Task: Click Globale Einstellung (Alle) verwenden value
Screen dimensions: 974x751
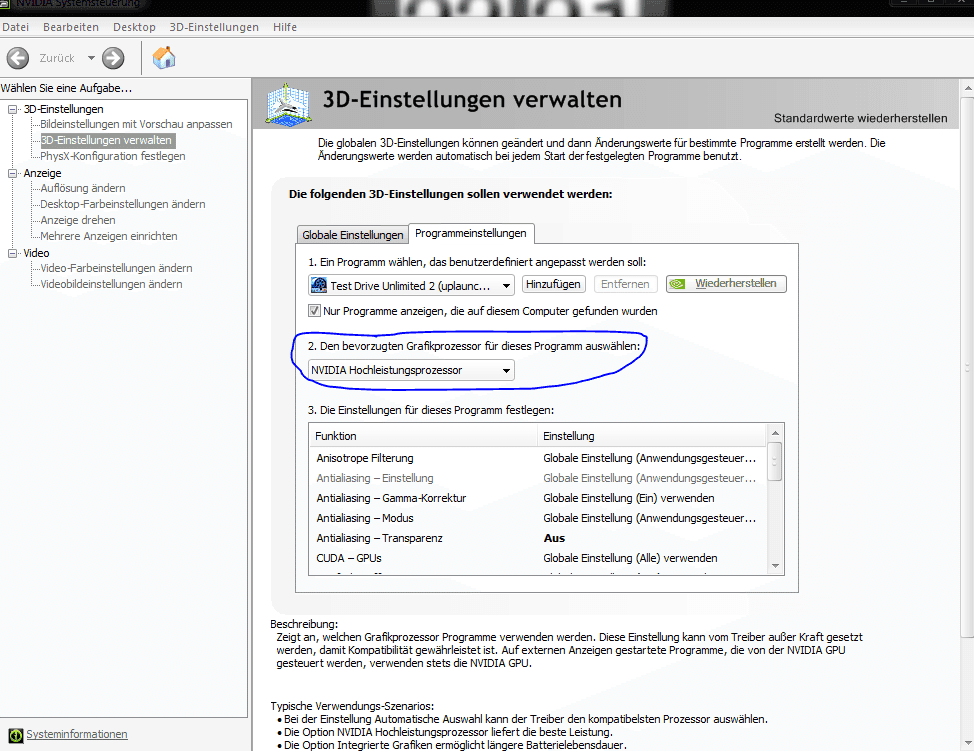Action: [x=630, y=558]
